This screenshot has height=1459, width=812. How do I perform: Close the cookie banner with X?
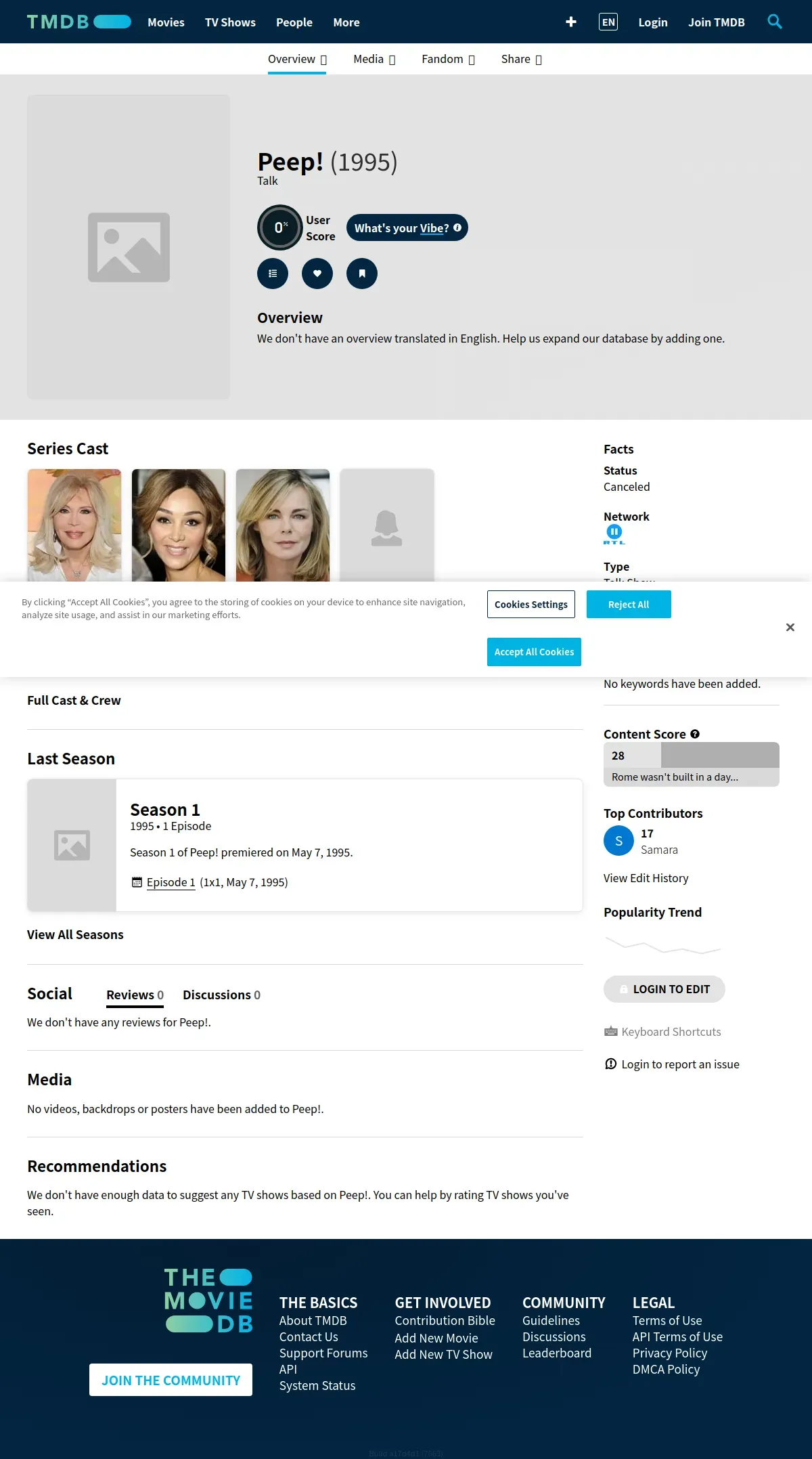[x=790, y=628]
